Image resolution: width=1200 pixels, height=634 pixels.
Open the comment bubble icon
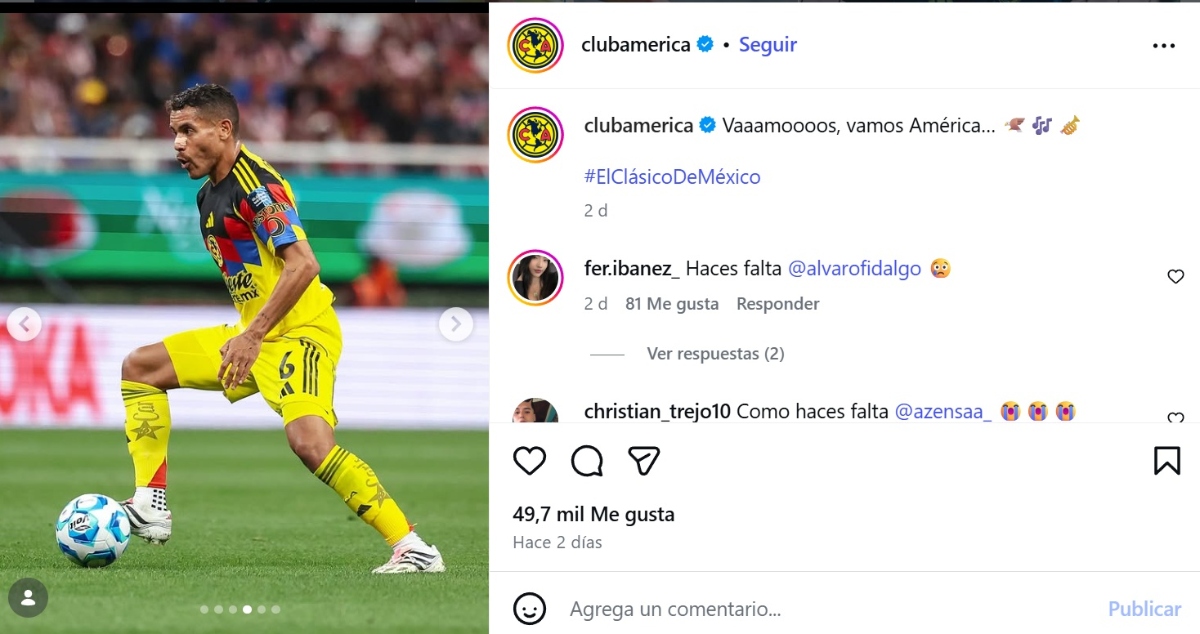[587, 460]
